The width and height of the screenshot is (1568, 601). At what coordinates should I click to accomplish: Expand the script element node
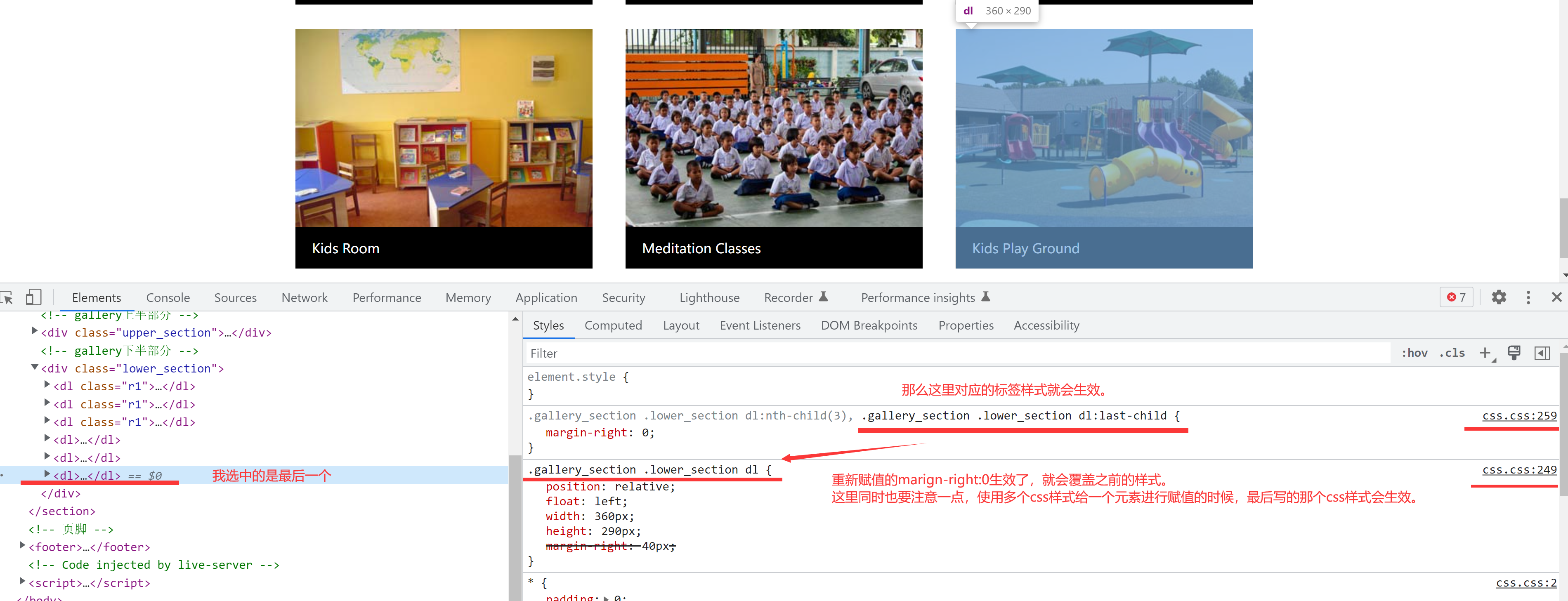coord(23,582)
